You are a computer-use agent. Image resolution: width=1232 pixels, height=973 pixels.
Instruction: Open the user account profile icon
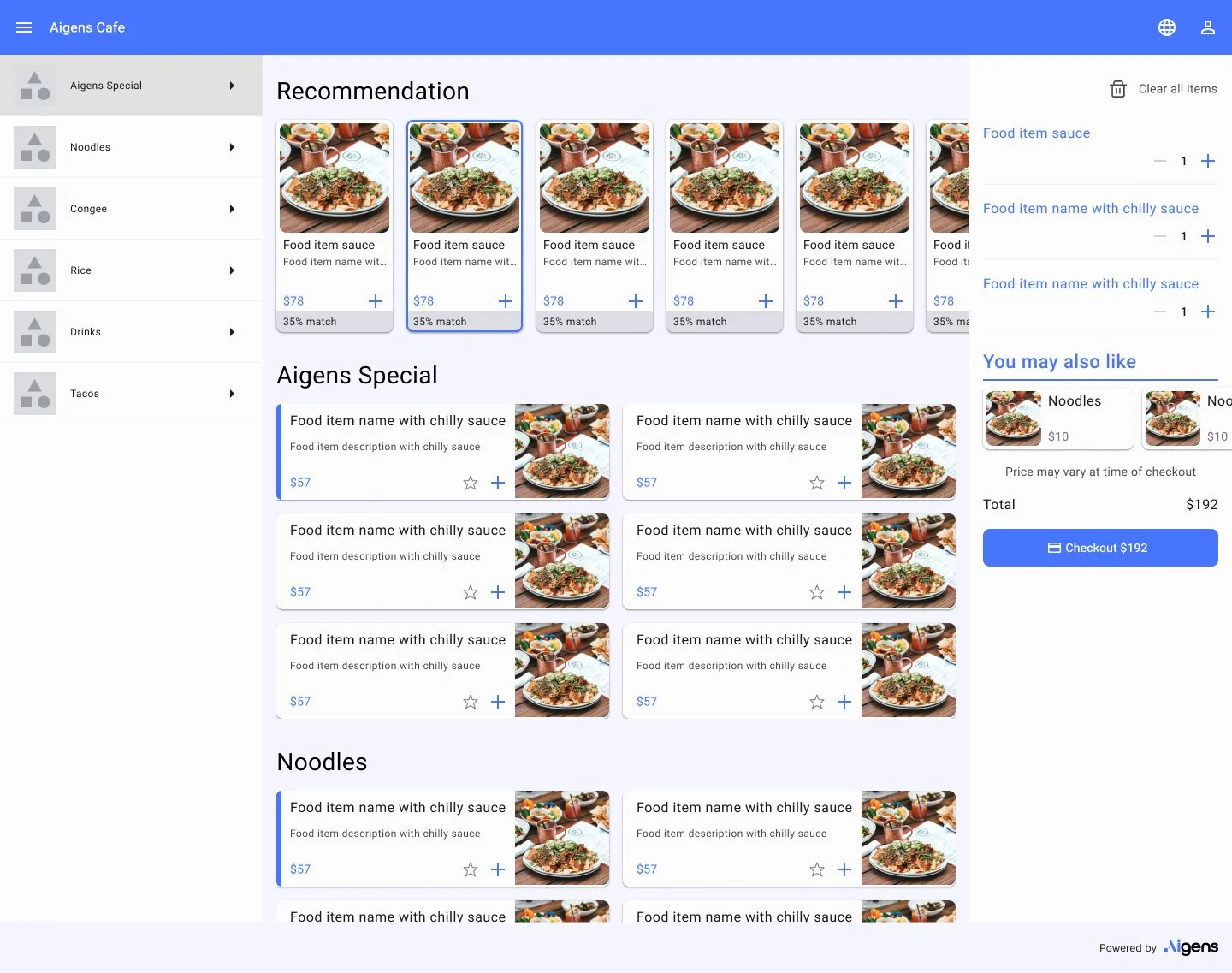1208,27
